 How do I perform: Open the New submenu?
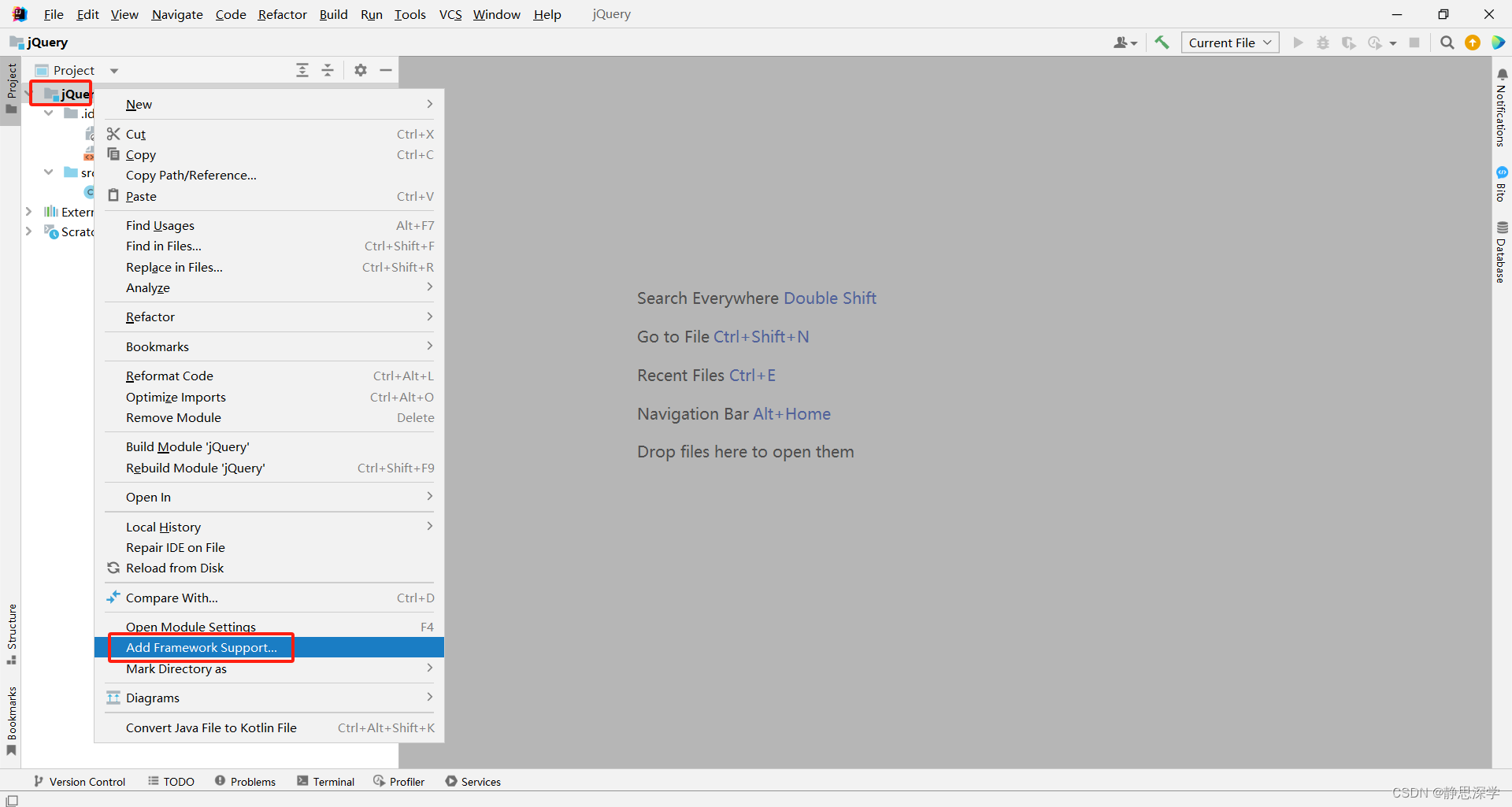[x=270, y=104]
